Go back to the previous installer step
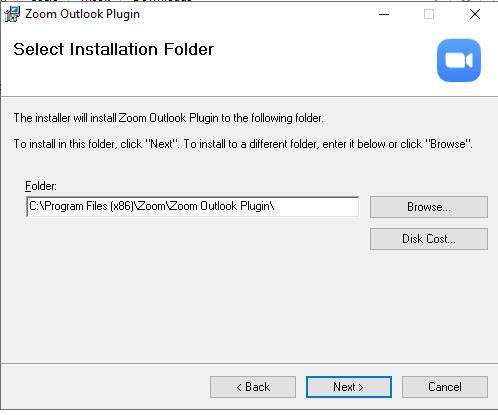 point(253,387)
